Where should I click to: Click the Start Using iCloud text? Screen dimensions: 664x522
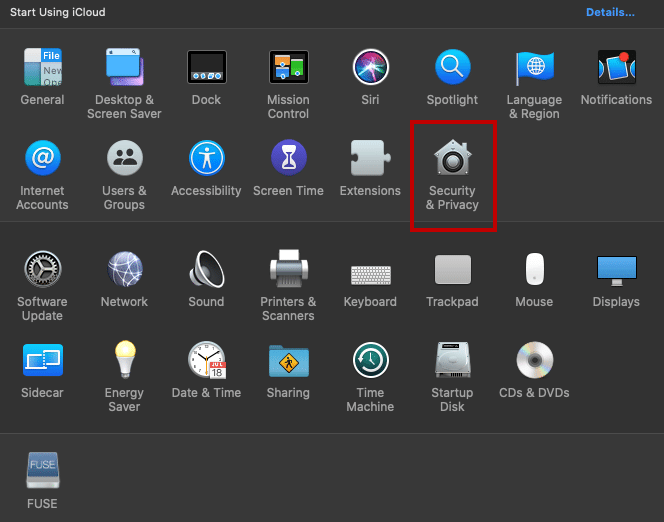tap(57, 12)
